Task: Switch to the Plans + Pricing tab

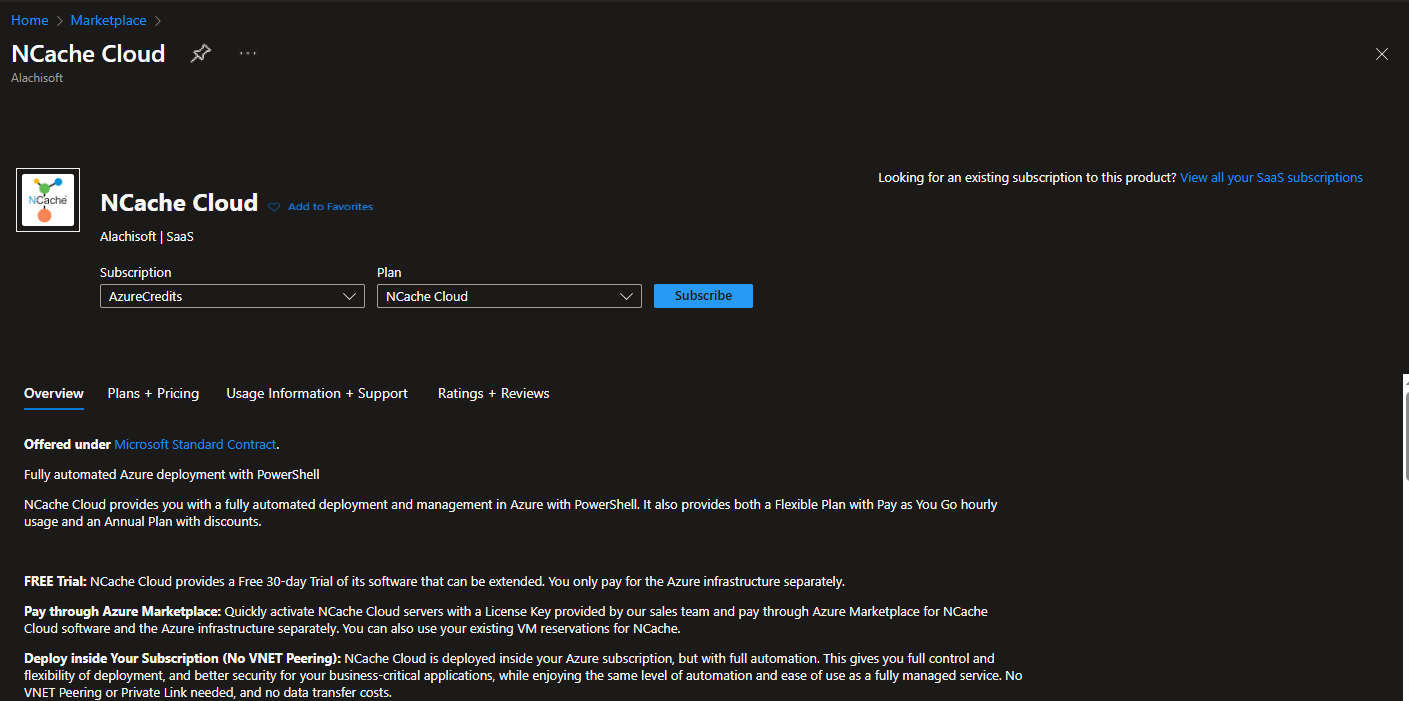Action: coord(153,393)
